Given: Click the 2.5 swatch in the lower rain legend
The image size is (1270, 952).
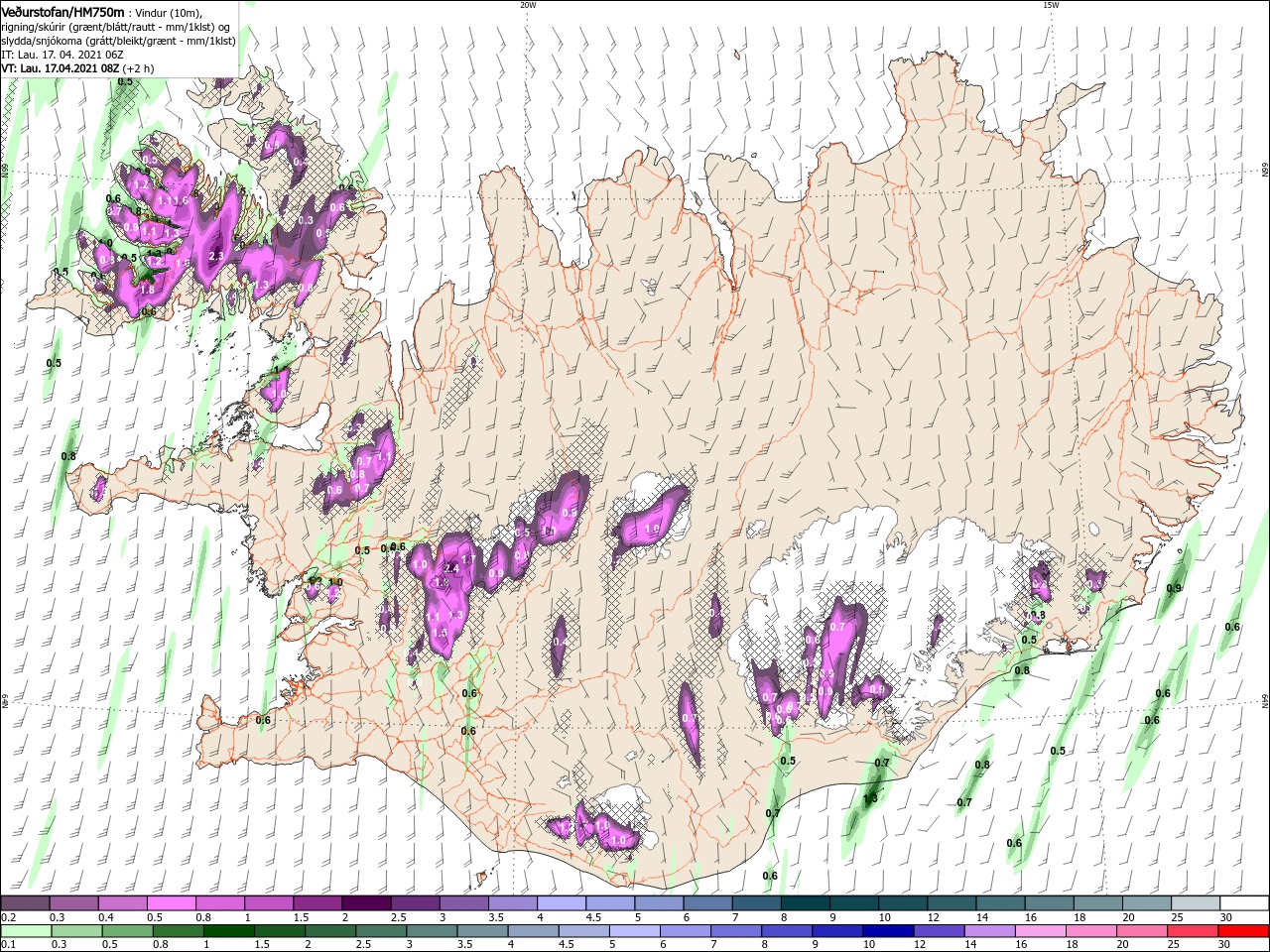Looking at the screenshot, I should tap(379, 931).
